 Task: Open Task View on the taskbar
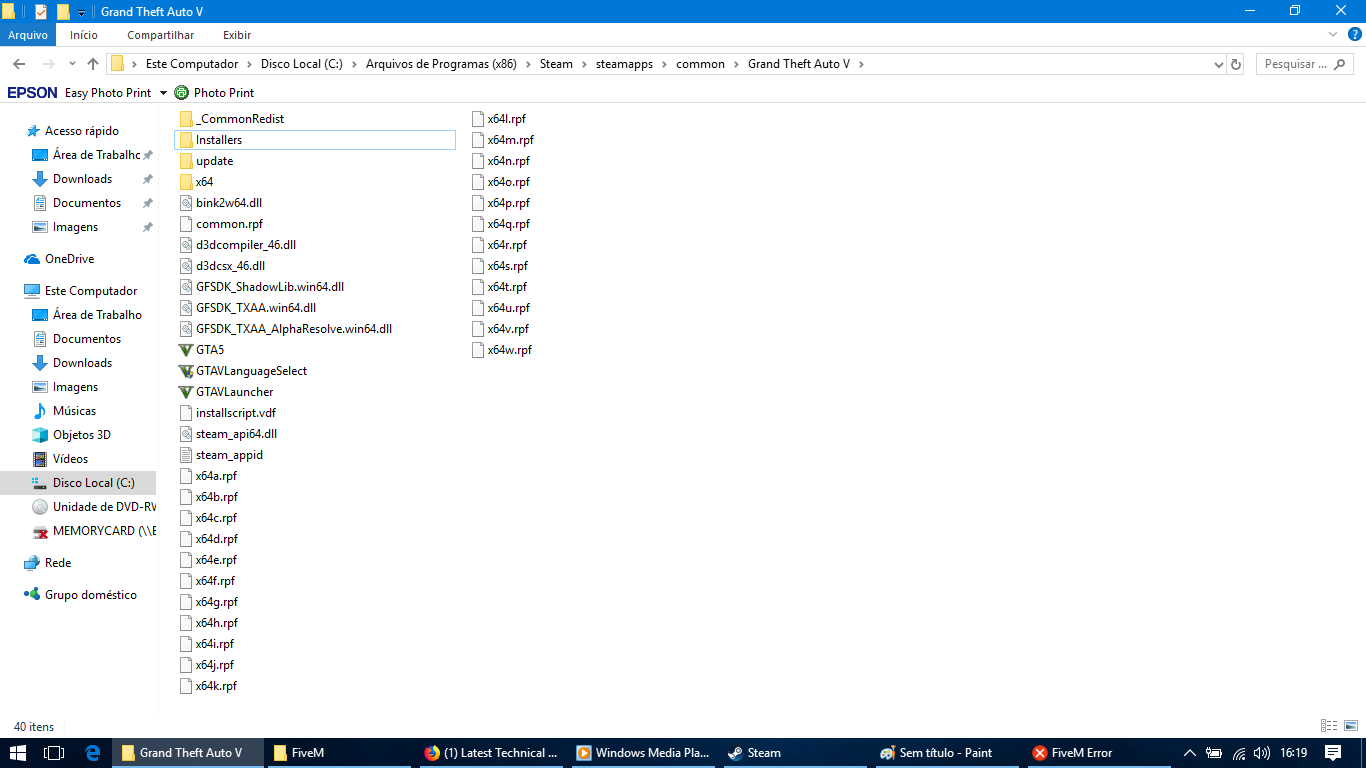click(x=54, y=753)
